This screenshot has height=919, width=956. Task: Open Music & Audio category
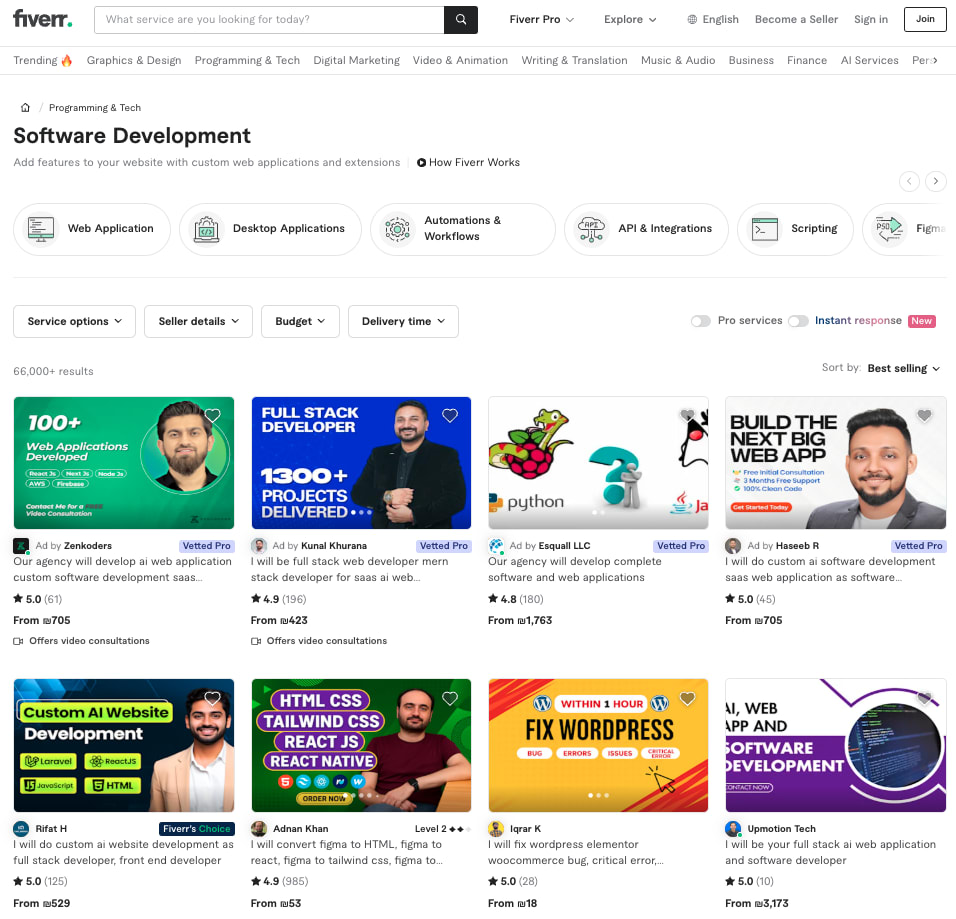tap(678, 60)
